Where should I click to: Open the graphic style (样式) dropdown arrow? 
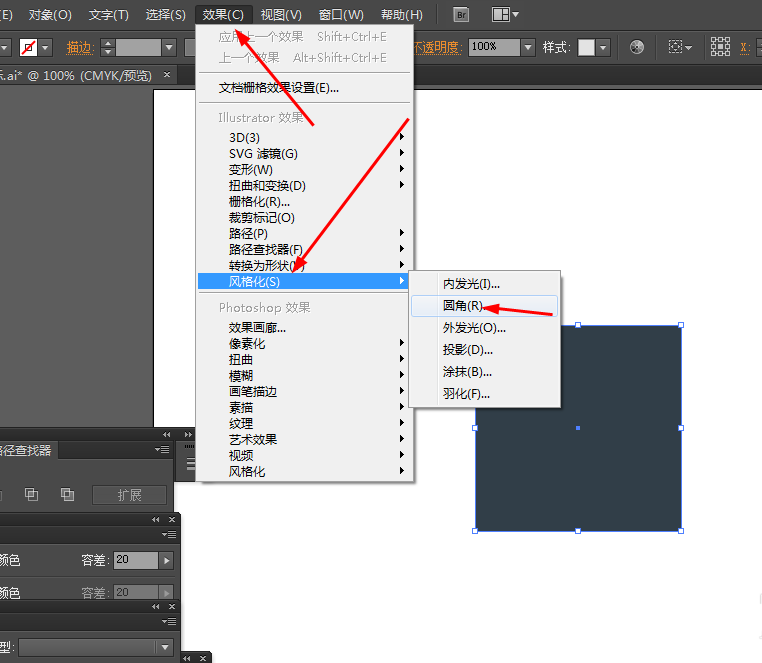604,47
